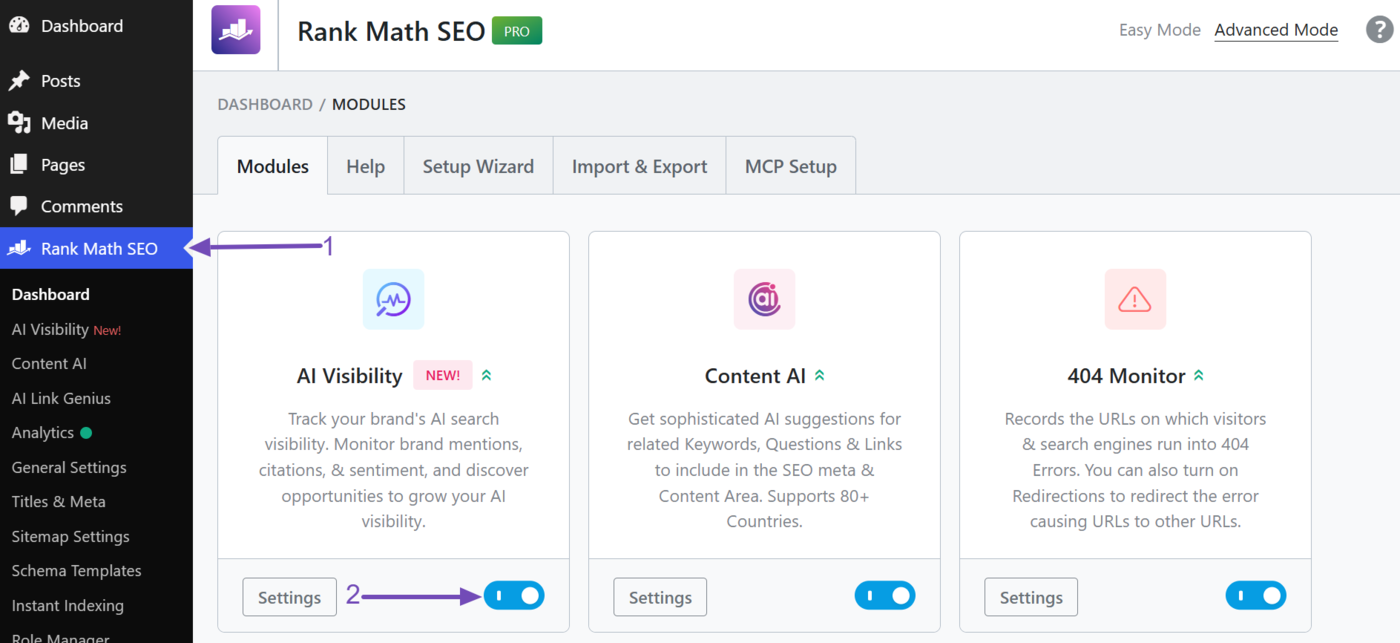Click the AI Visibility module icon
This screenshot has height=643, width=1400.
(x=393, y=299)
